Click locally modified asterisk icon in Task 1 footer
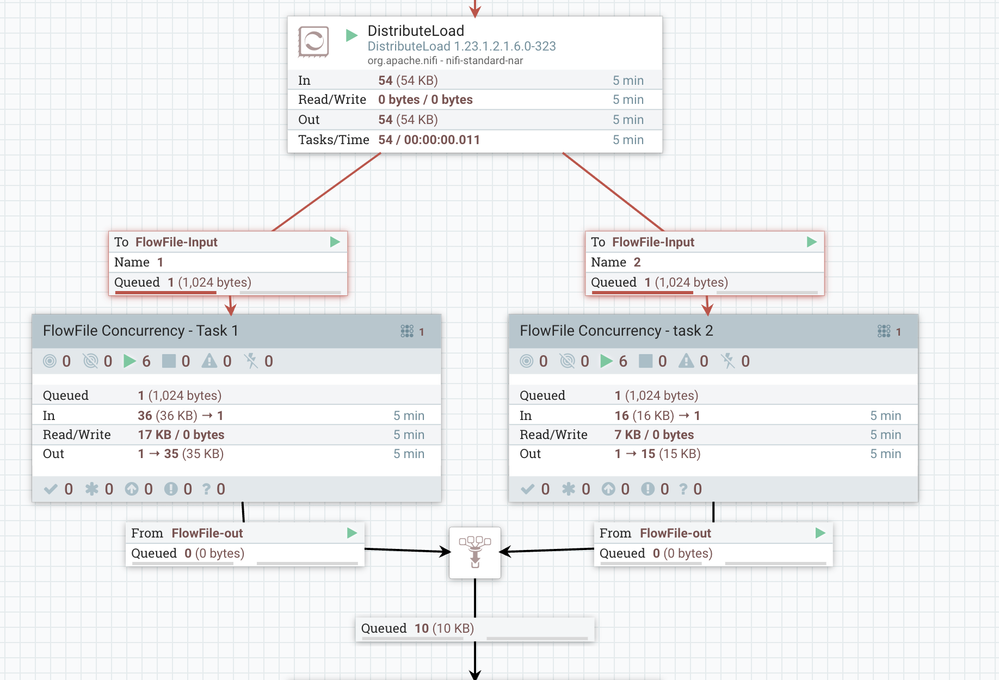The width and height of the screenshot is (999, 680). click(92, 489)
